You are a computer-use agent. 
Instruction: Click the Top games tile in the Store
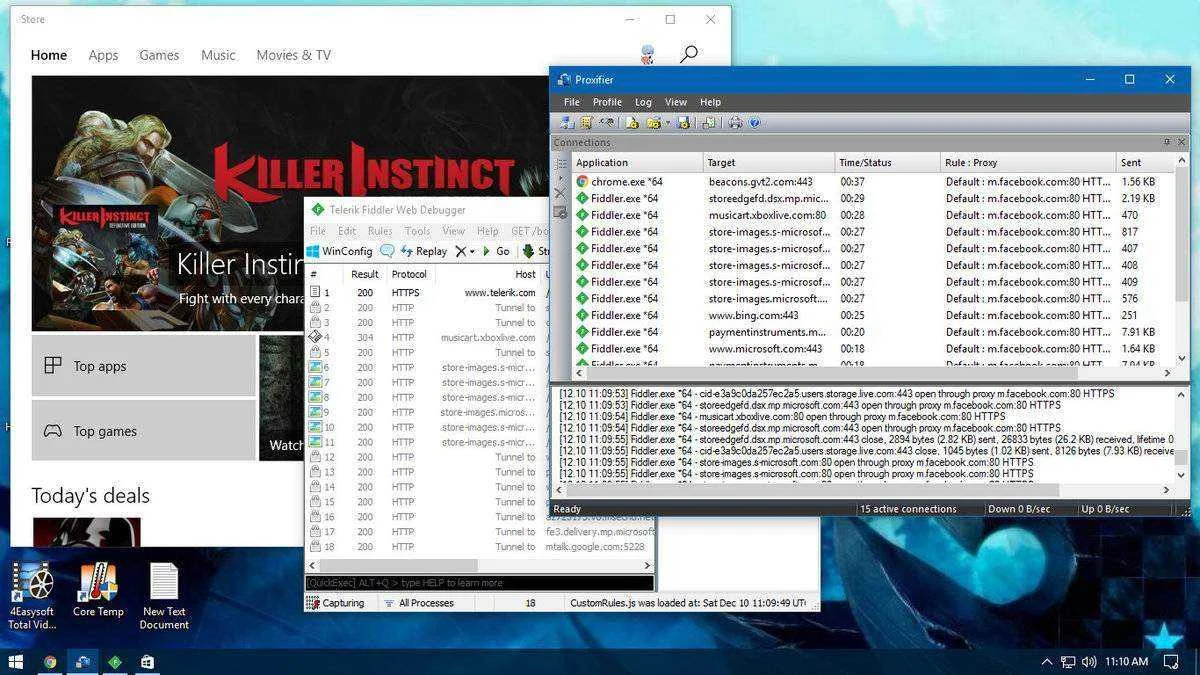coord(144,431)
